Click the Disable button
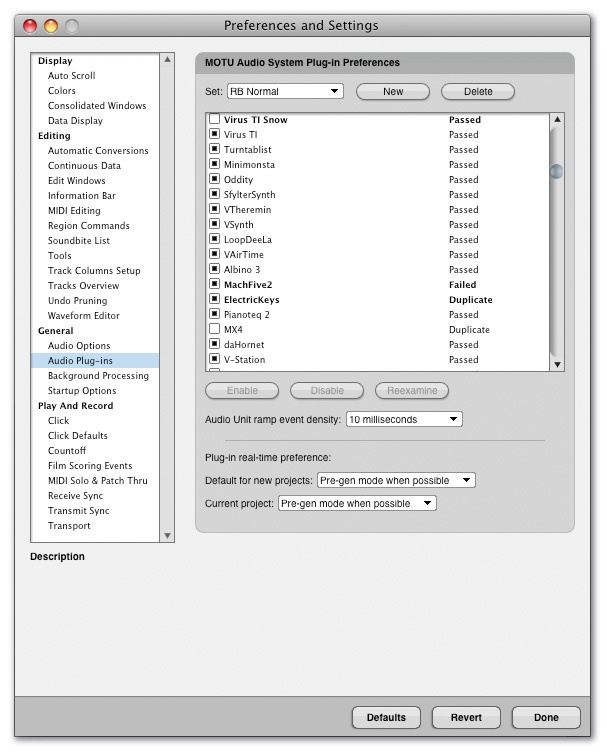The height and width of the screenshot is (756, 607). tap(327, 391)
